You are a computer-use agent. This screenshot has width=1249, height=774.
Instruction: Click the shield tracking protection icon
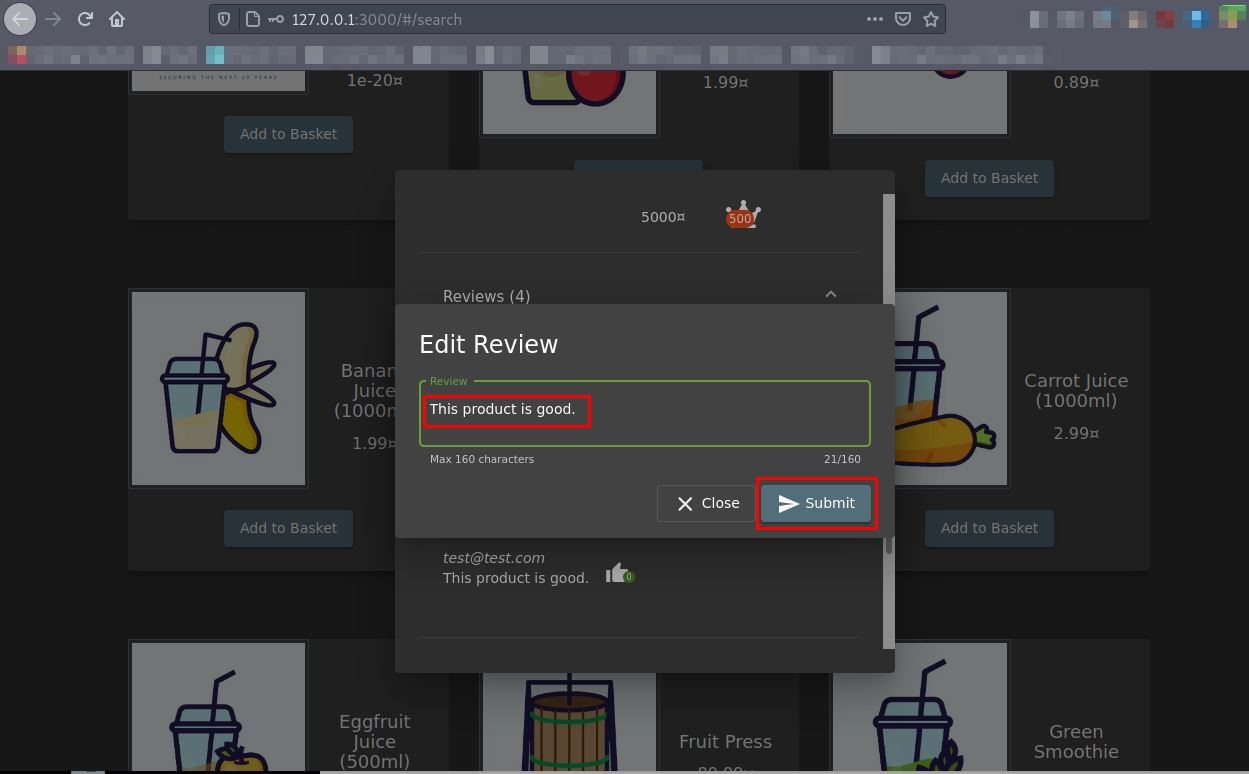225,19
